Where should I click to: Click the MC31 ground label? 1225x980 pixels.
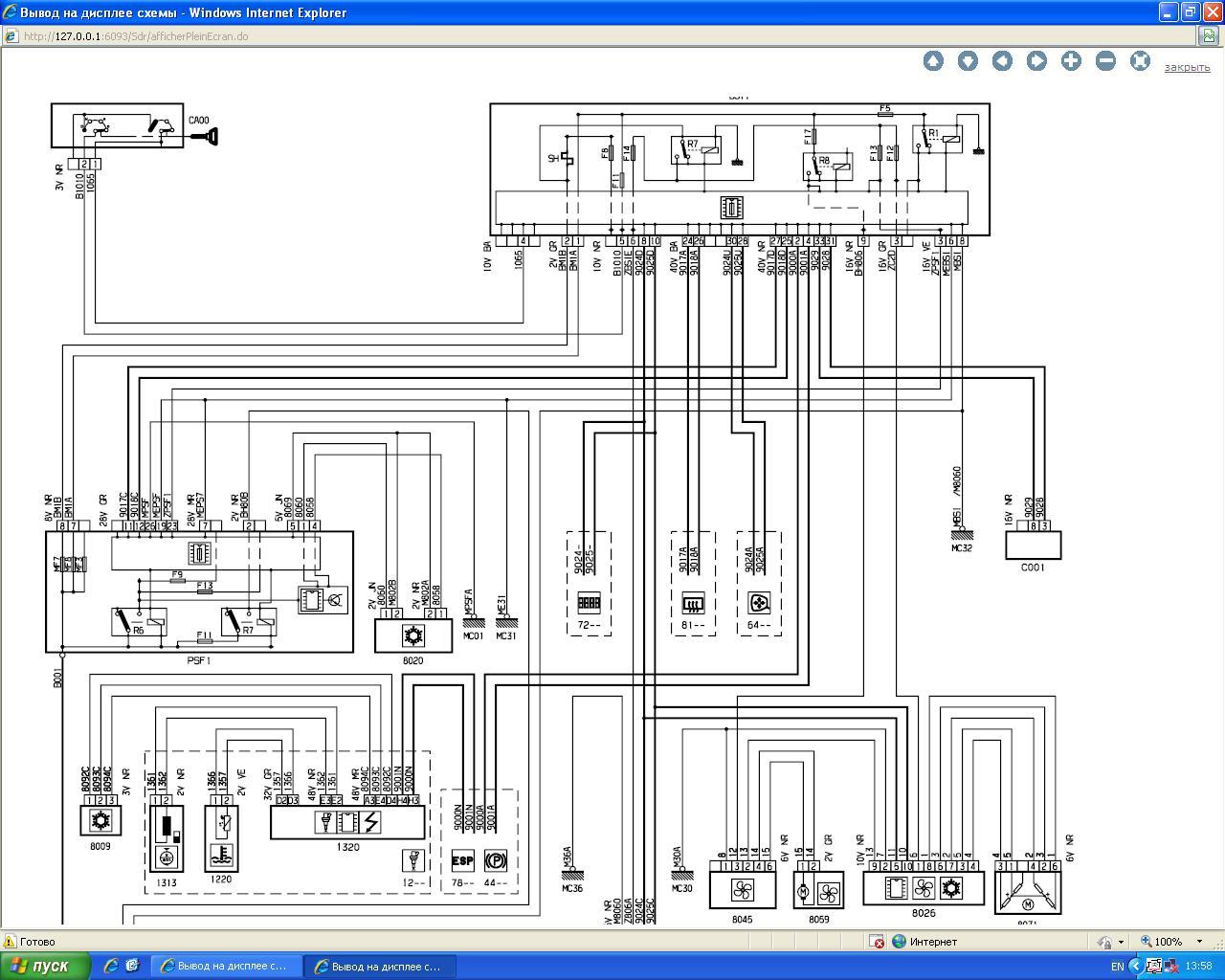[x=506, y=635]
